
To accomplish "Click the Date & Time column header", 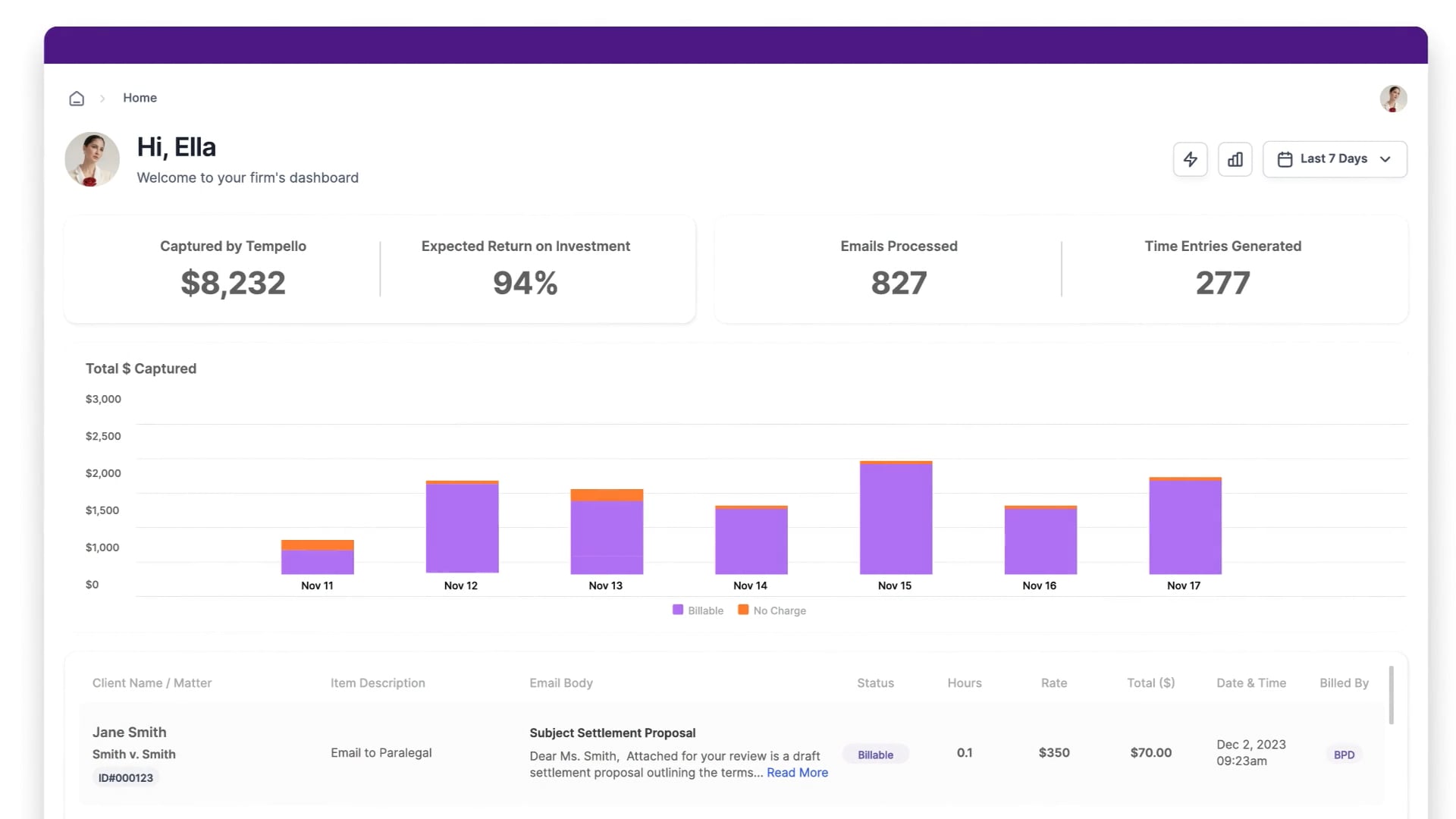I will [1251, 682].
